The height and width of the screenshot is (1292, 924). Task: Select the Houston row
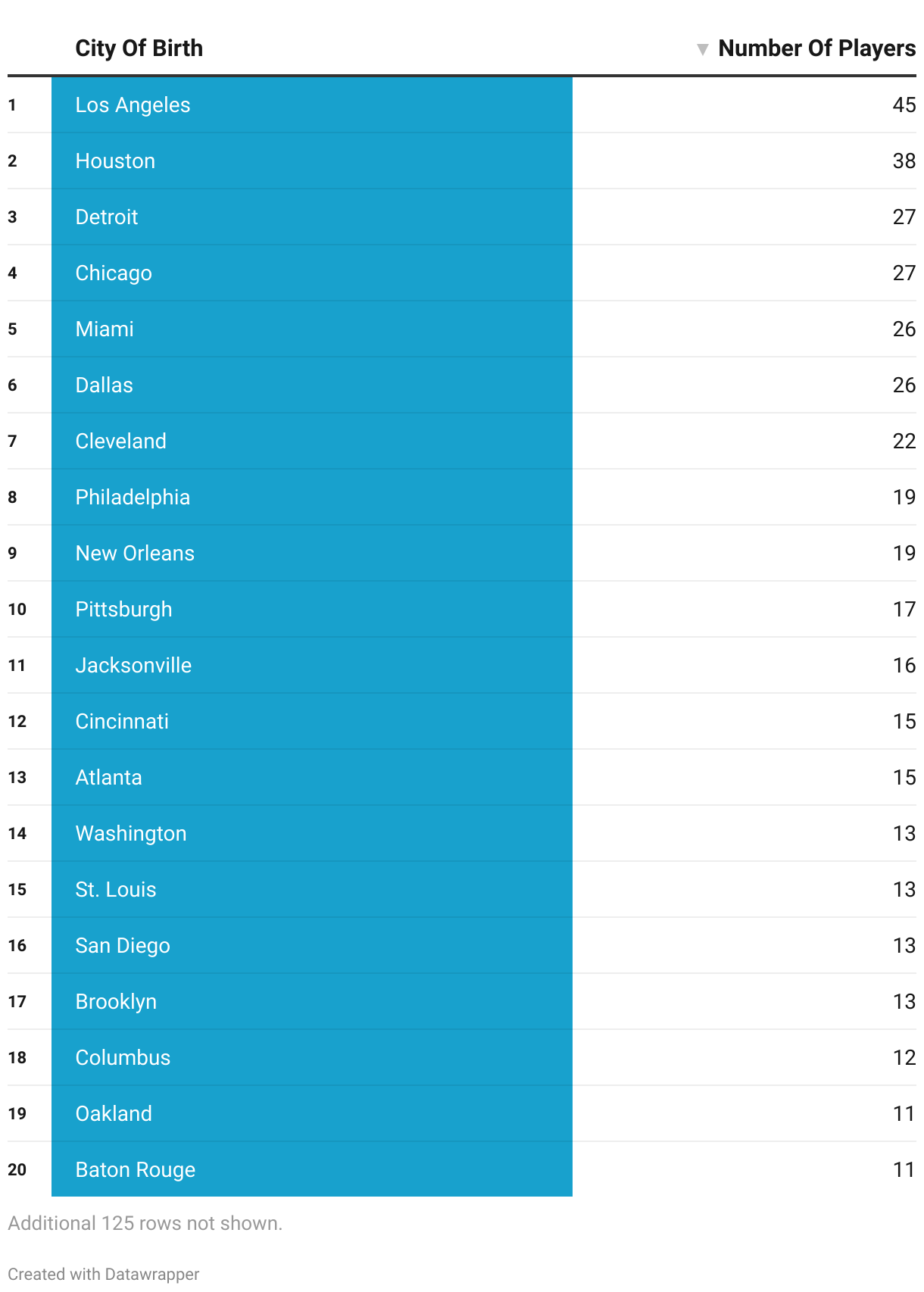[x=462, y=161]
